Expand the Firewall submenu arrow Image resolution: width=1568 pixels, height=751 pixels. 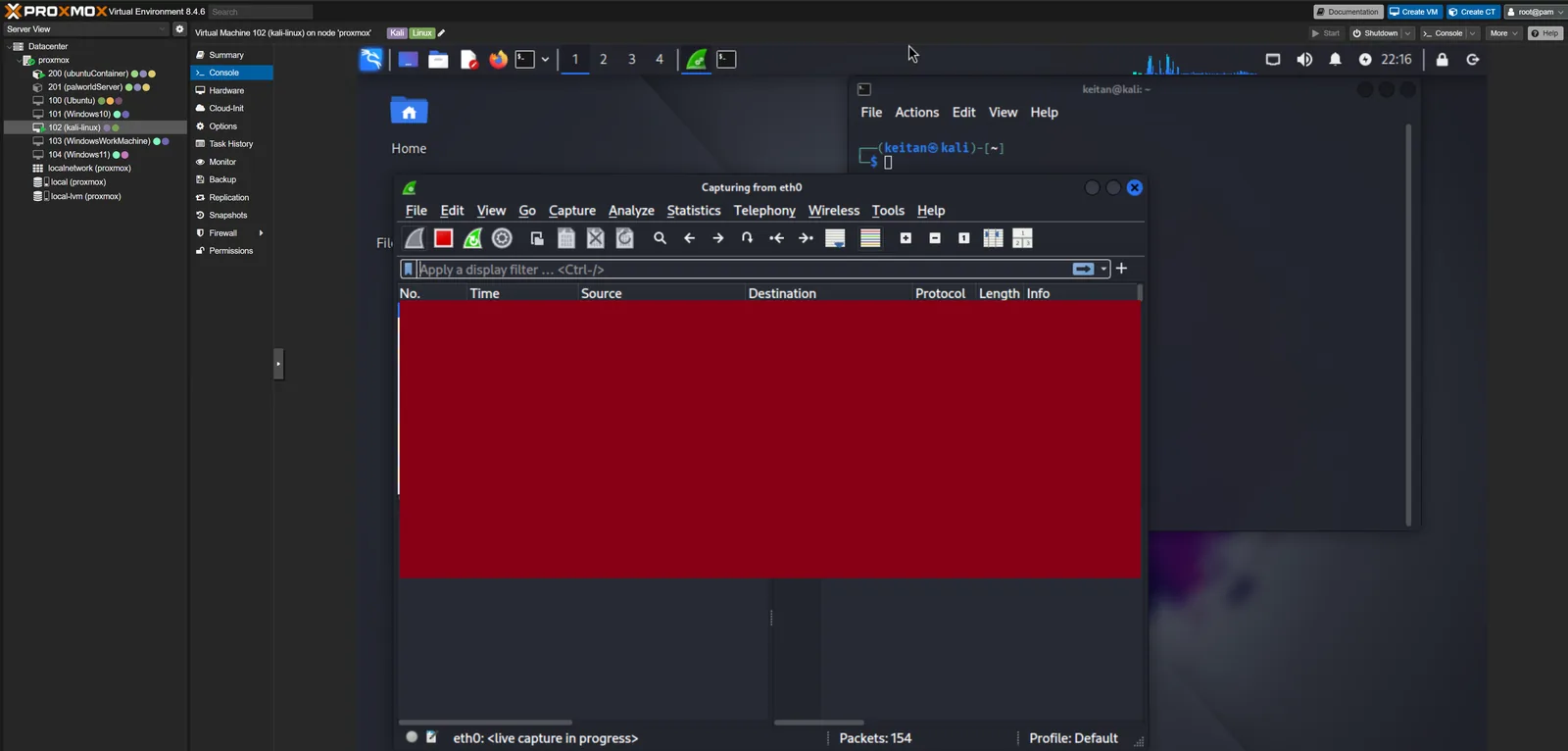click(261, 233)
